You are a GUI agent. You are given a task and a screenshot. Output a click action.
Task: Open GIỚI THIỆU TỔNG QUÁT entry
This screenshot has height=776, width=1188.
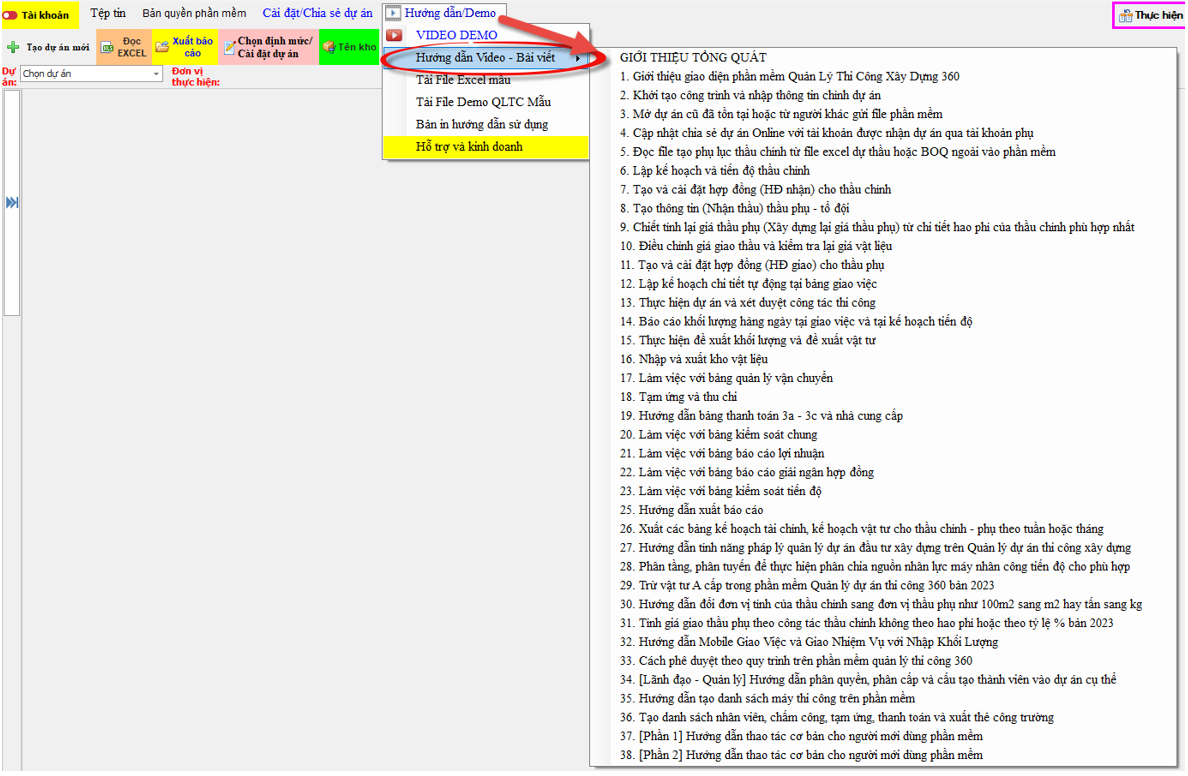(x=692, y=58)
